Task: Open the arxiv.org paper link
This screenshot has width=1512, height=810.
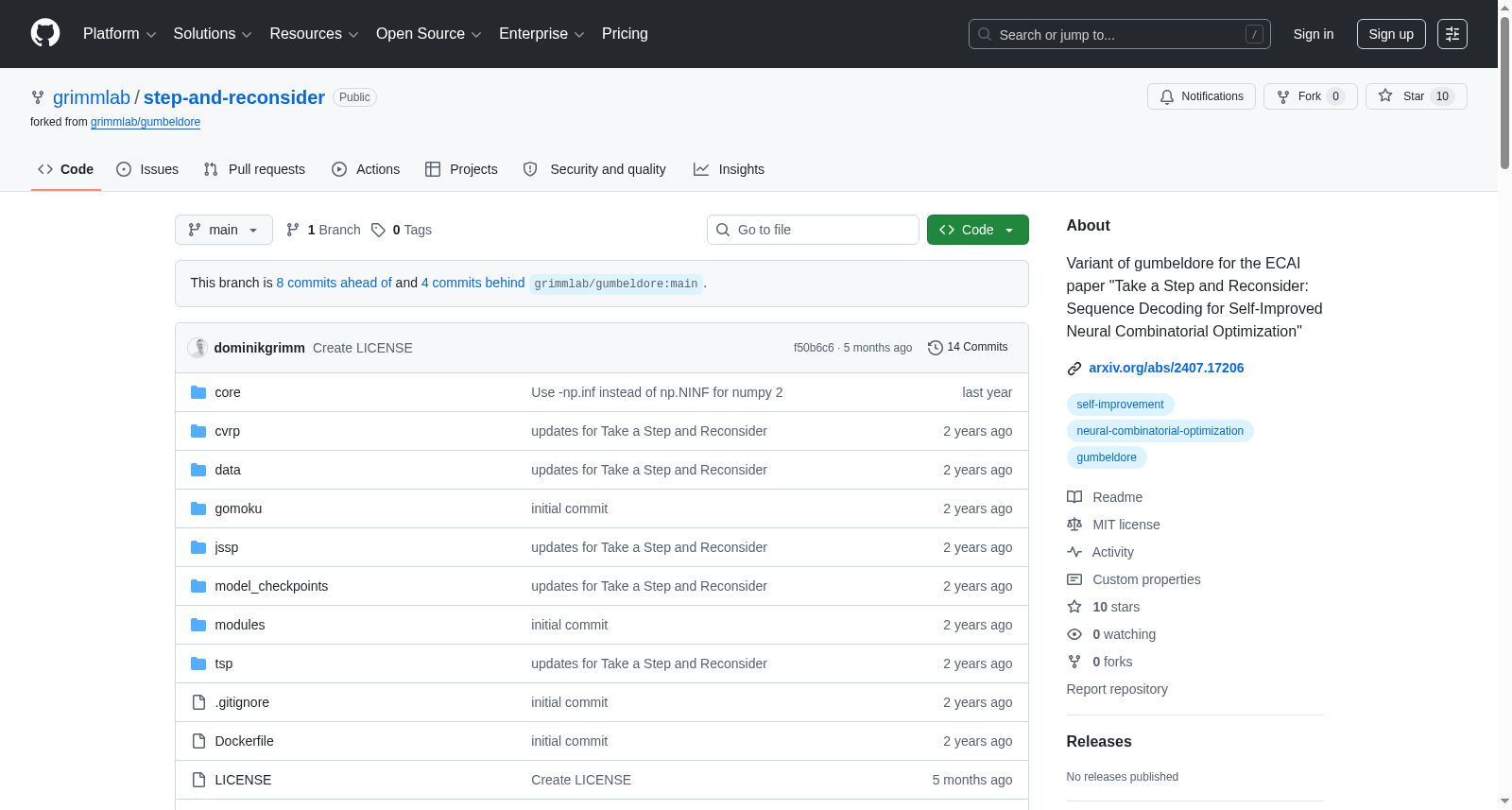Action: pos(1166,368)
